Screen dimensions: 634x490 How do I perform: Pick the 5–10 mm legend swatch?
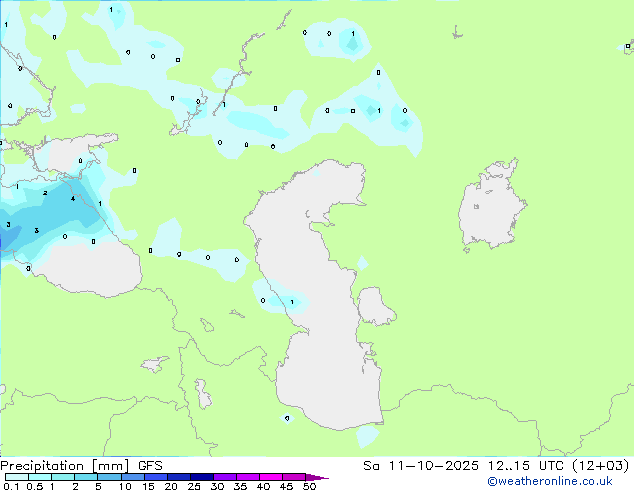point(109,477)
